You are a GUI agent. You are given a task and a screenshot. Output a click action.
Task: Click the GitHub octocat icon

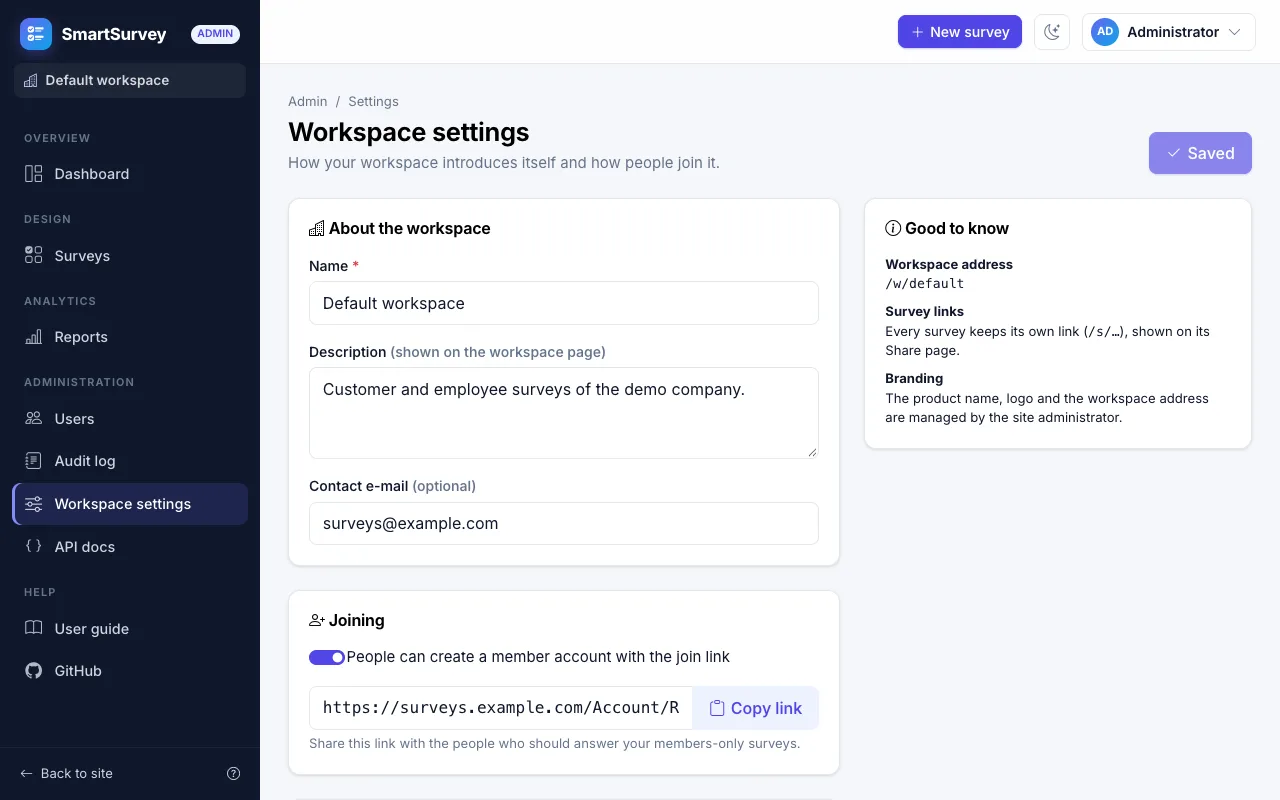pyautogui.click(x=34, y=671)
